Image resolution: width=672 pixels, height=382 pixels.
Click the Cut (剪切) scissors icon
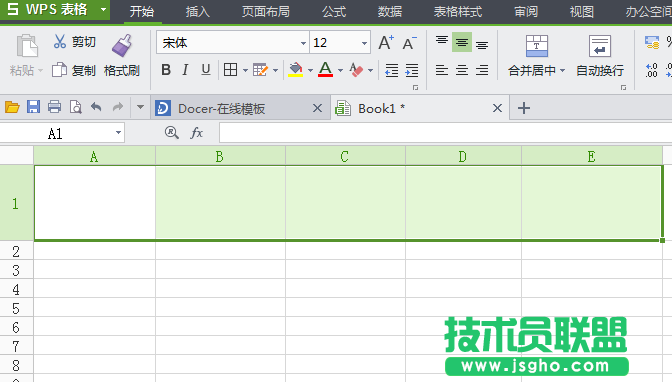(60, 42)
